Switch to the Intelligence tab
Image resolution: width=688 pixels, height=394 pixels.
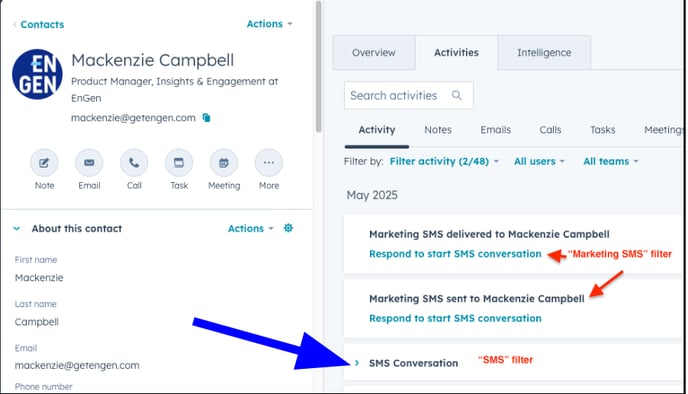tap(544, 53)
